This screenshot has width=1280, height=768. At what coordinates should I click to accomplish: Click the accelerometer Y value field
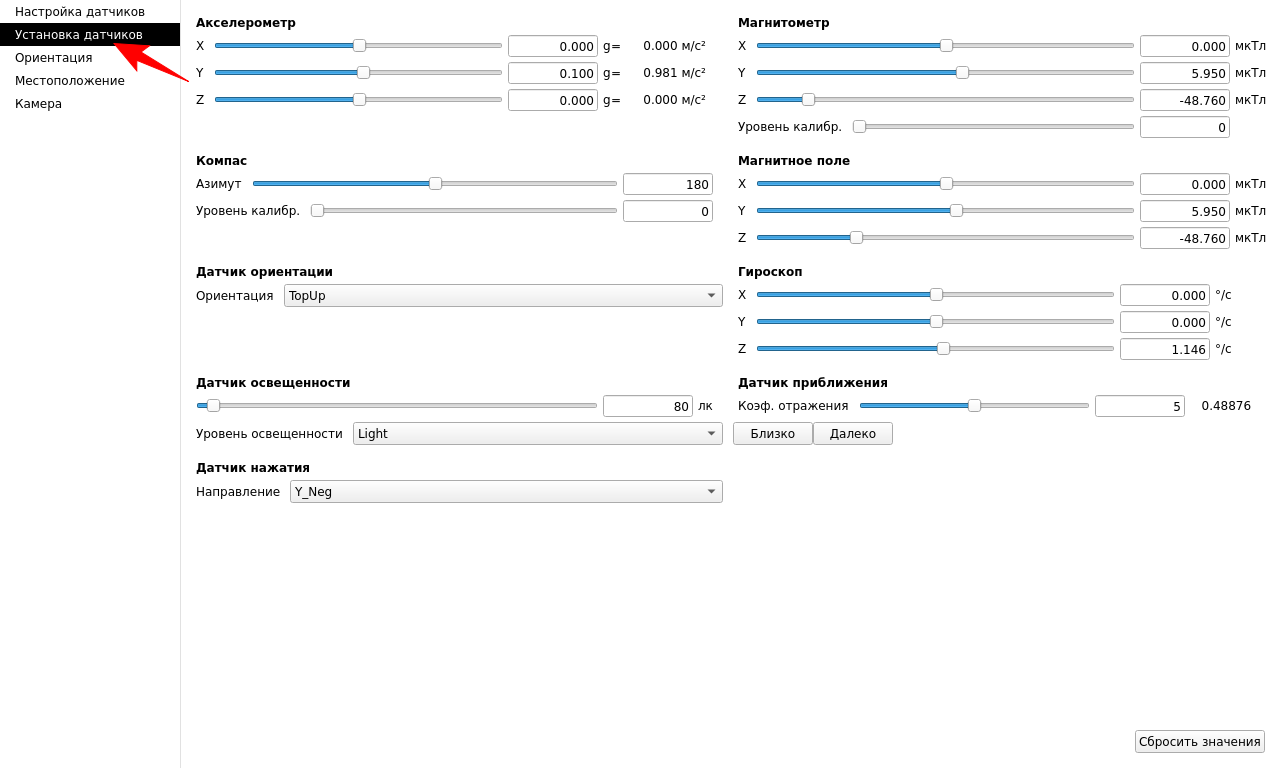click(x=552, y=73)
